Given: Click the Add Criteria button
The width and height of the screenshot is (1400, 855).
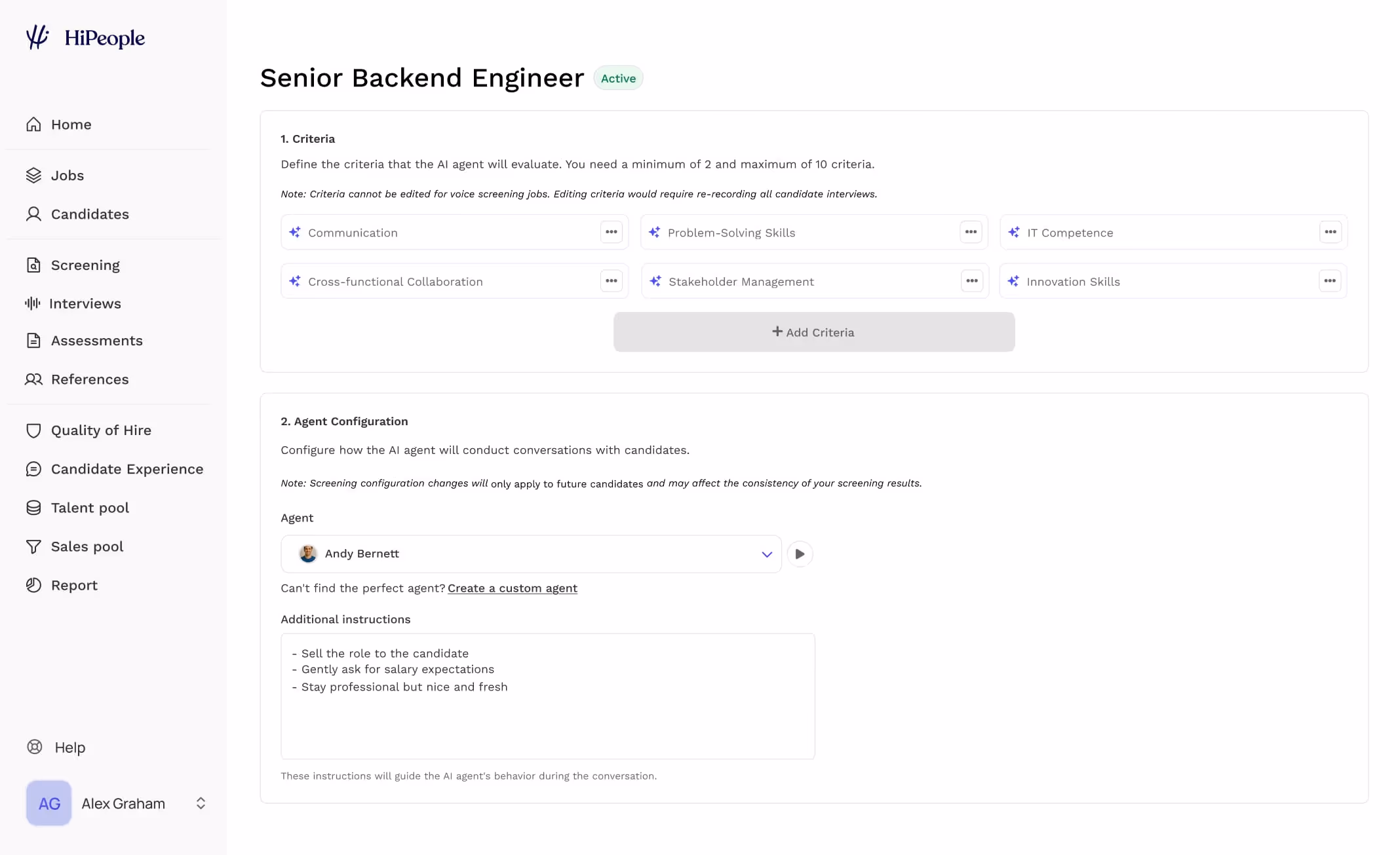Looking at the screenshot, I should click(813, 332).
